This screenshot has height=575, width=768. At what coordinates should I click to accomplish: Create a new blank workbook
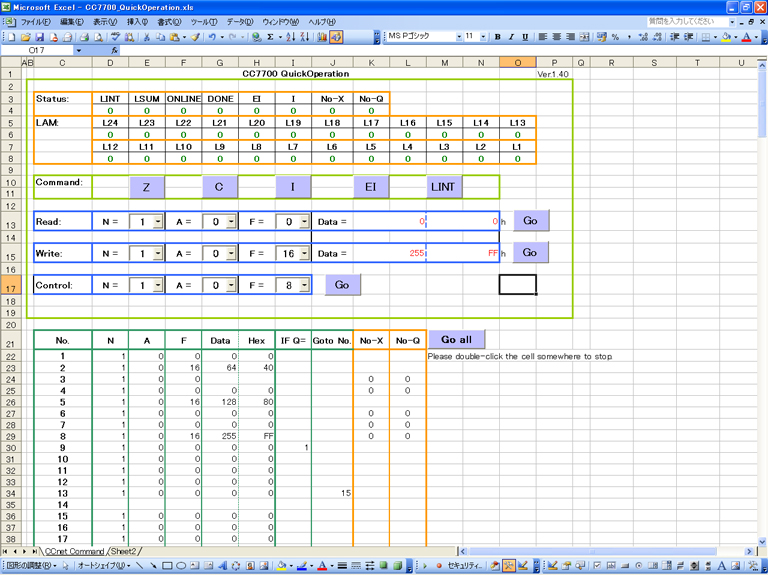click(x=11, y=37)
